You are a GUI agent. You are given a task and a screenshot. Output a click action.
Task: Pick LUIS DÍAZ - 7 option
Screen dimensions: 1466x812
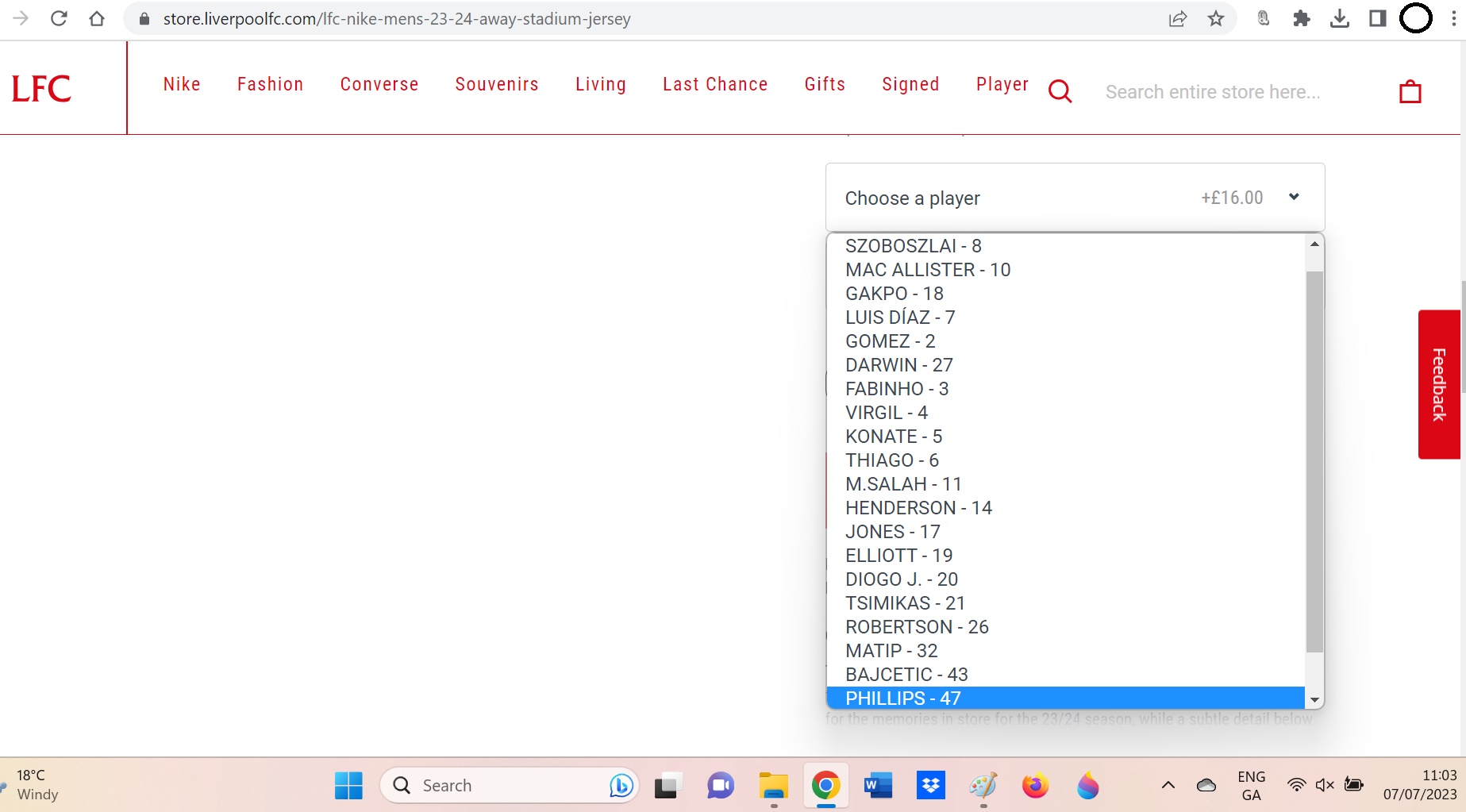tap(1066, 317)
